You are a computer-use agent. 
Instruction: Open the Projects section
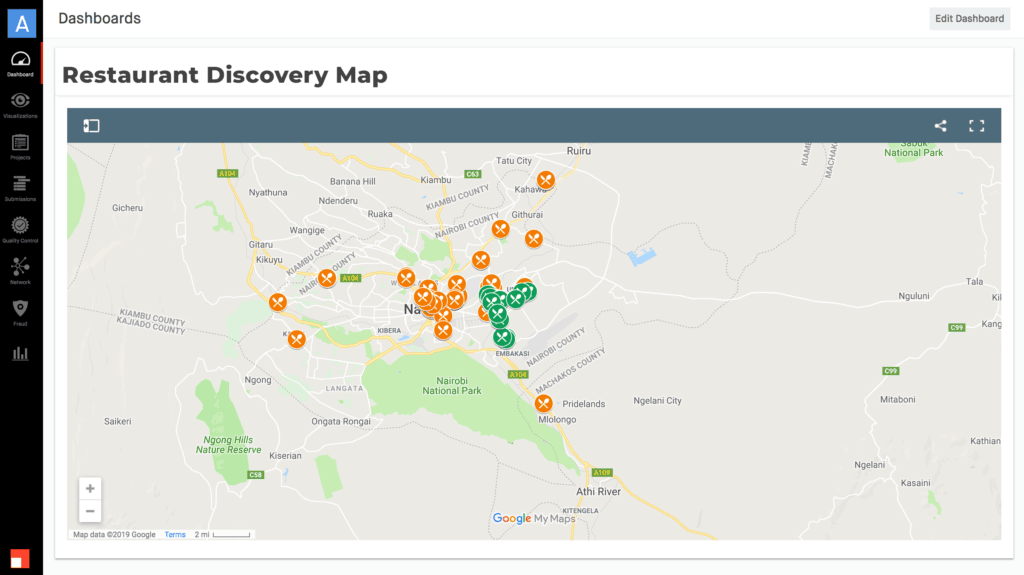[20, 146]
